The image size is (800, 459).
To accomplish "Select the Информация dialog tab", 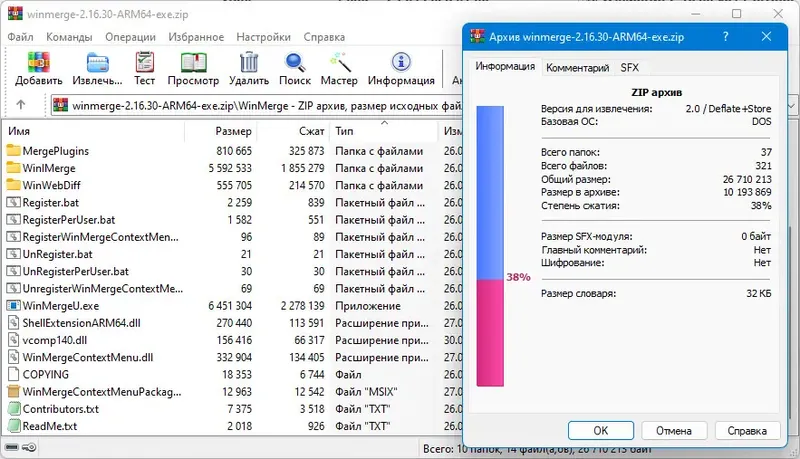I will [505, 66].
